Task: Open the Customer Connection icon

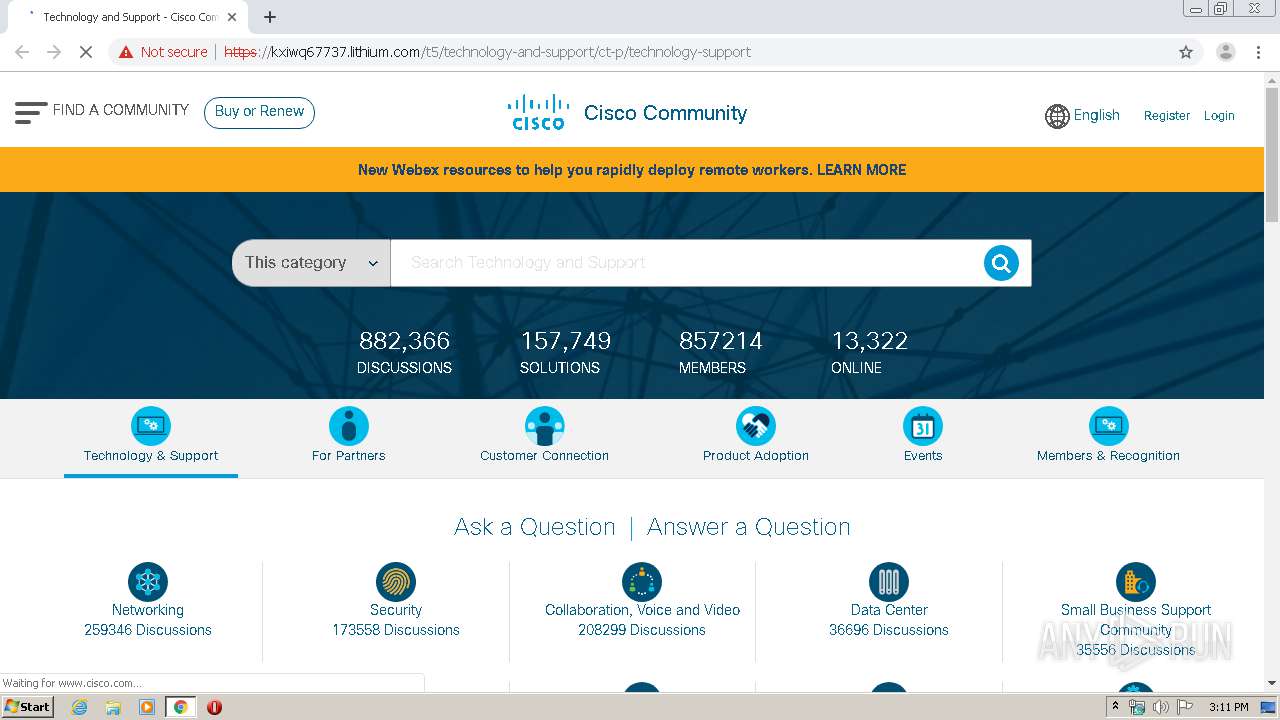Action: pos(544,426)
